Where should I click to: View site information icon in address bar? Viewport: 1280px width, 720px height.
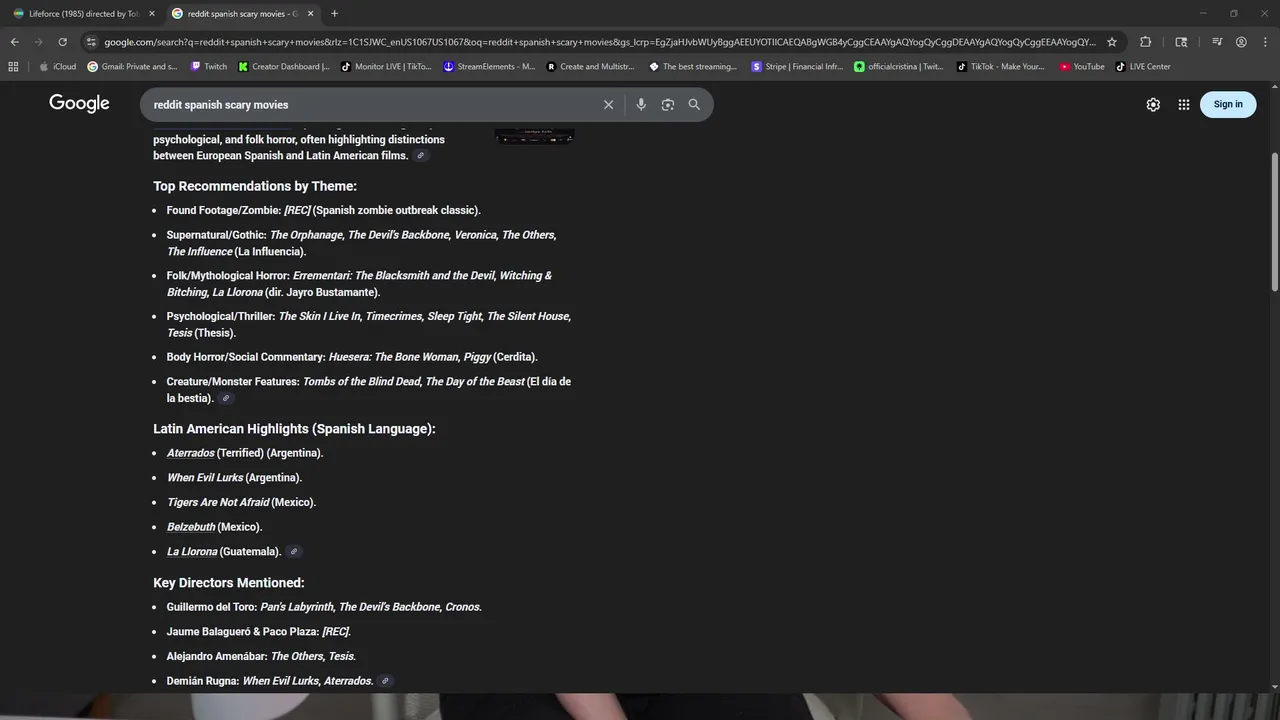[x=91, y=42]
